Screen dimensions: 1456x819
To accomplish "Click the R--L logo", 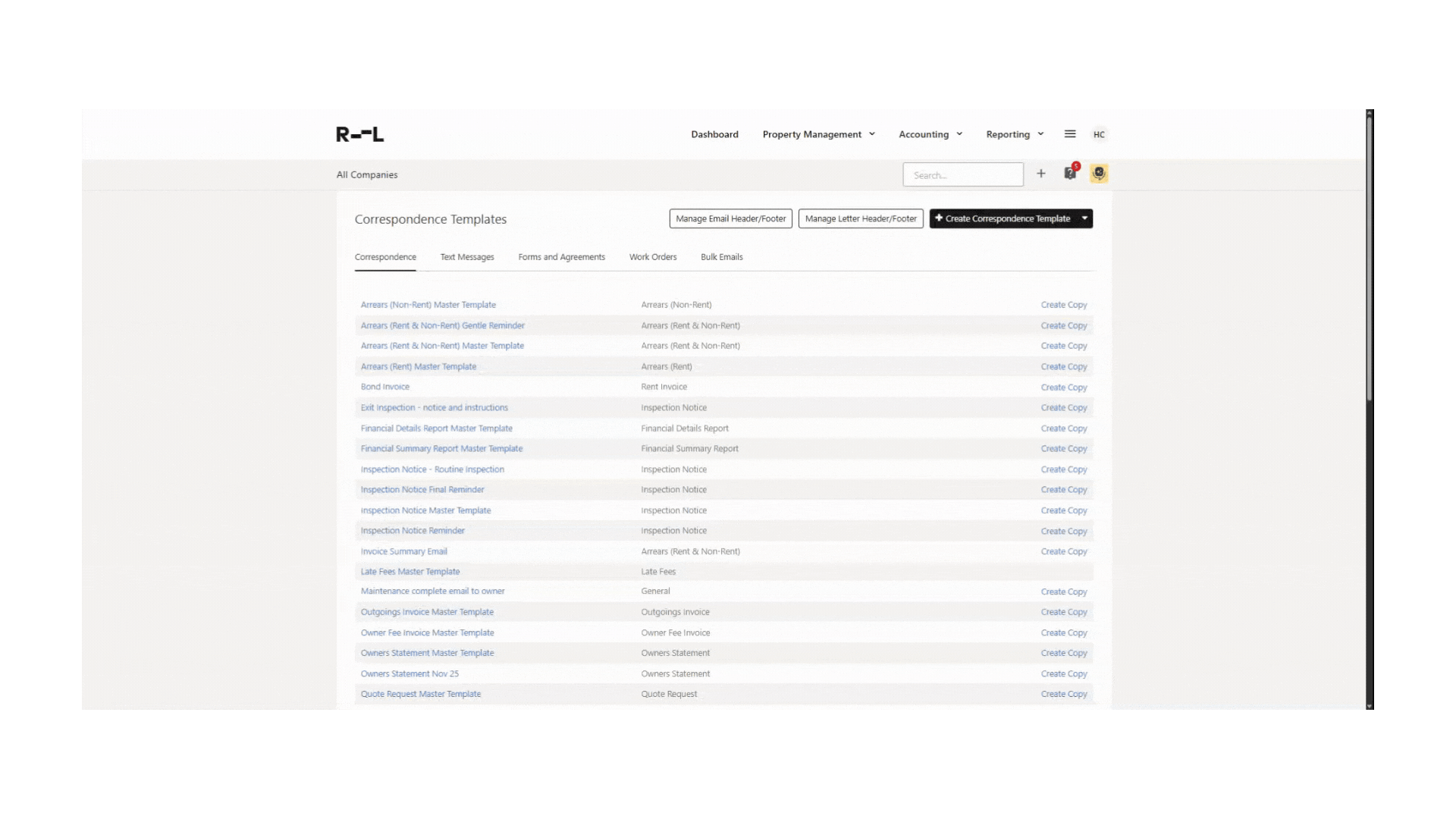I will coord(359,134).
